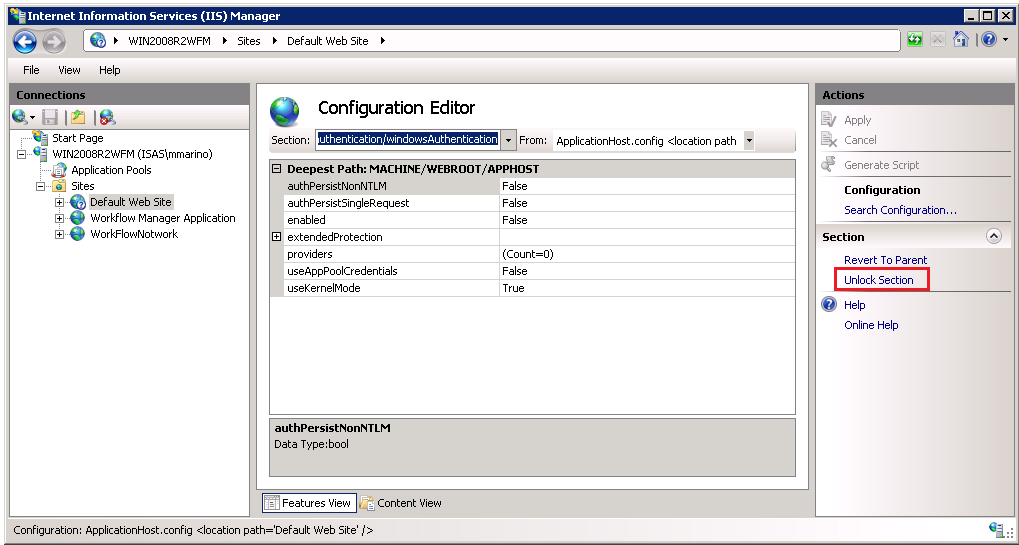The image size is (1019, 545).
Task: Click the Features View icon
Action: point(272,503)
